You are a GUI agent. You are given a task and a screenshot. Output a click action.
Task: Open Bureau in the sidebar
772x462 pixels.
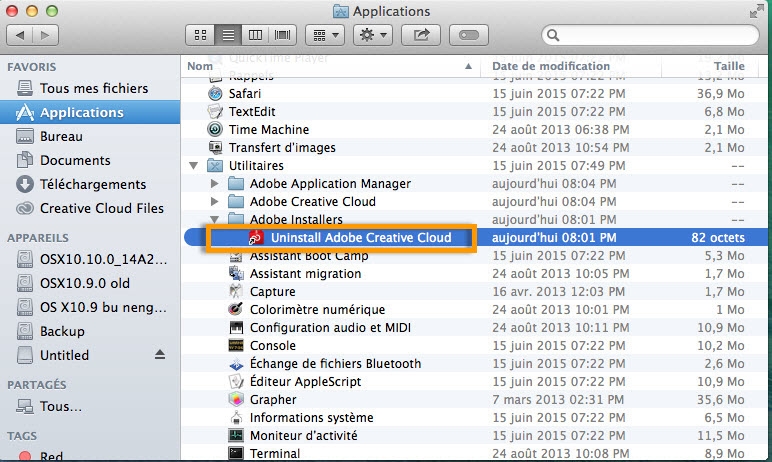[x=90, y=136]
